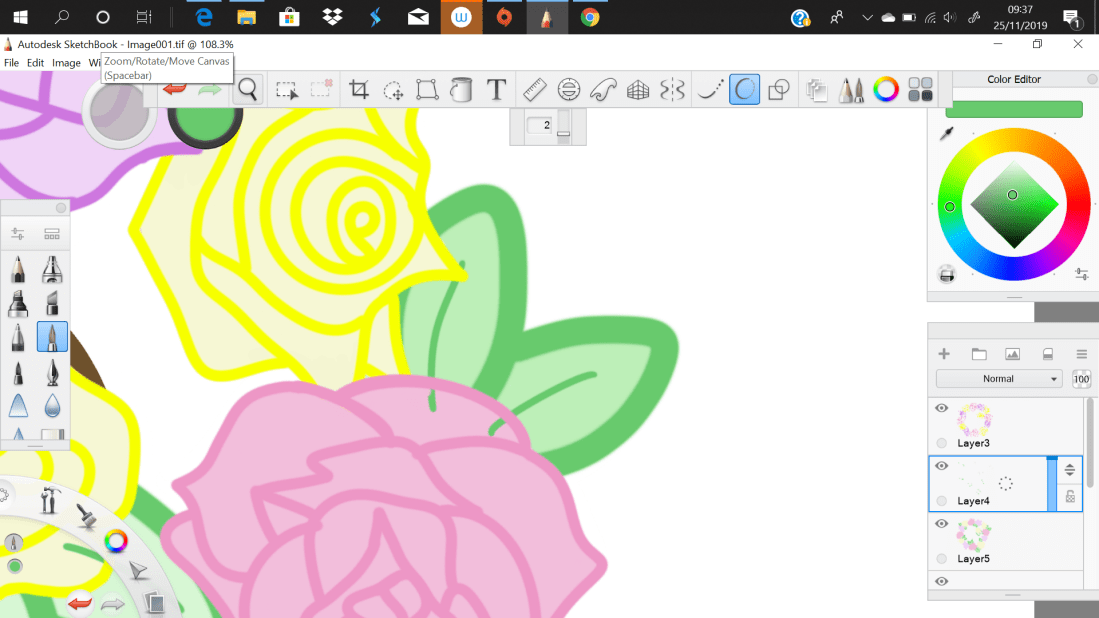Open the layer panel hamburger menu
Viewport: 1099px width, 618px height.
pos(1081,354)
